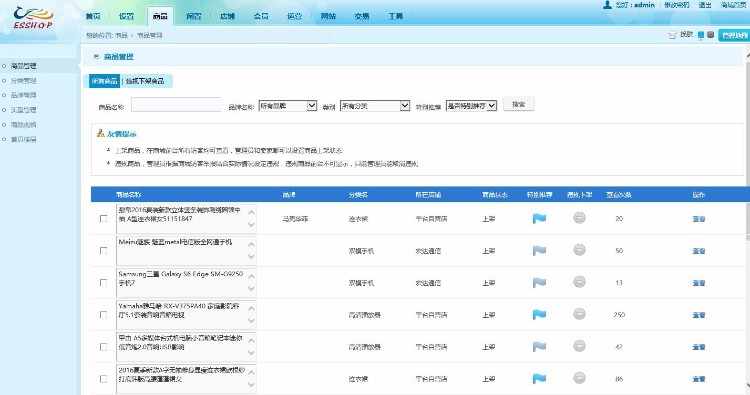750x395 pixels.
Task: Open the 商品 tab in the top navigation
Action: (x=160, y=16)
